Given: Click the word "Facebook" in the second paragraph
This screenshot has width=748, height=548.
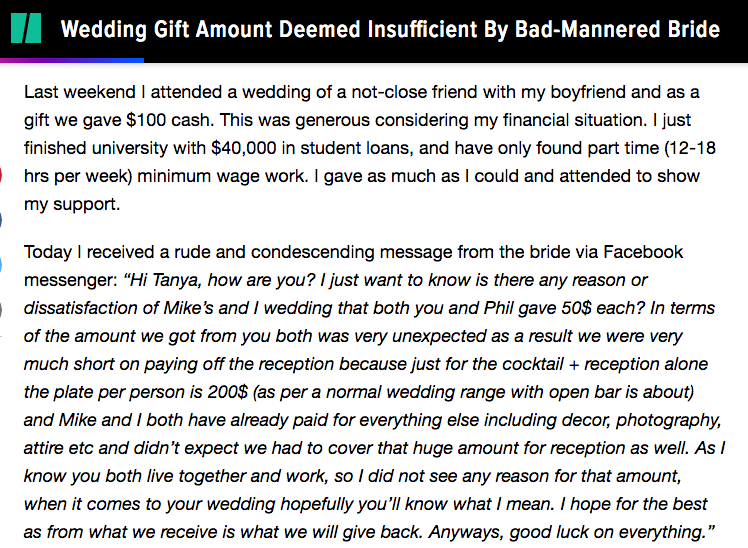Looking at the screenshot, I should [643, 252].
